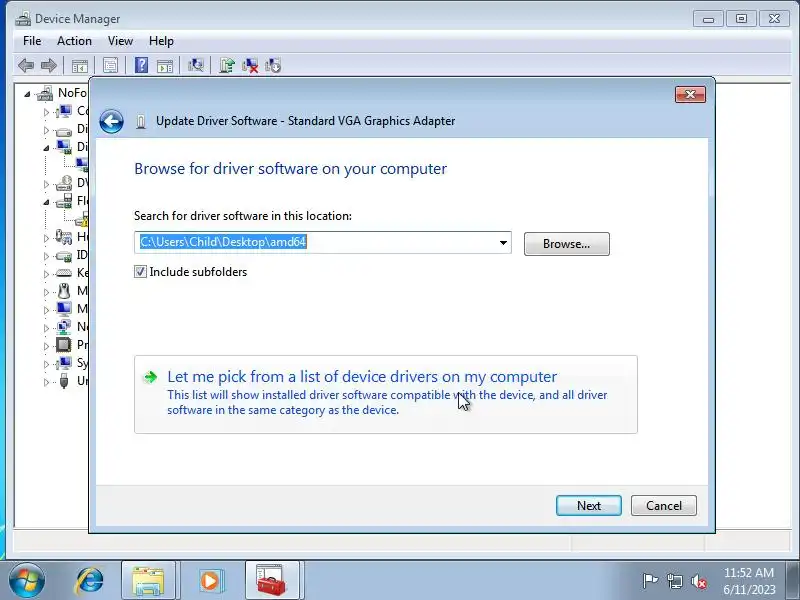Screen dimensions: 800x600
Task: Click the Next button
Action: pos(589,506)
